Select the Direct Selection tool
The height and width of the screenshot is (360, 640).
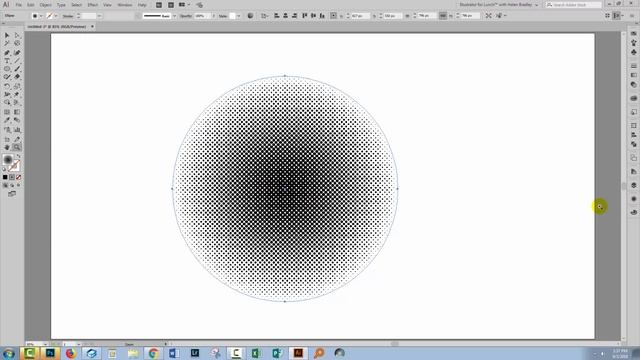[17, 36]
